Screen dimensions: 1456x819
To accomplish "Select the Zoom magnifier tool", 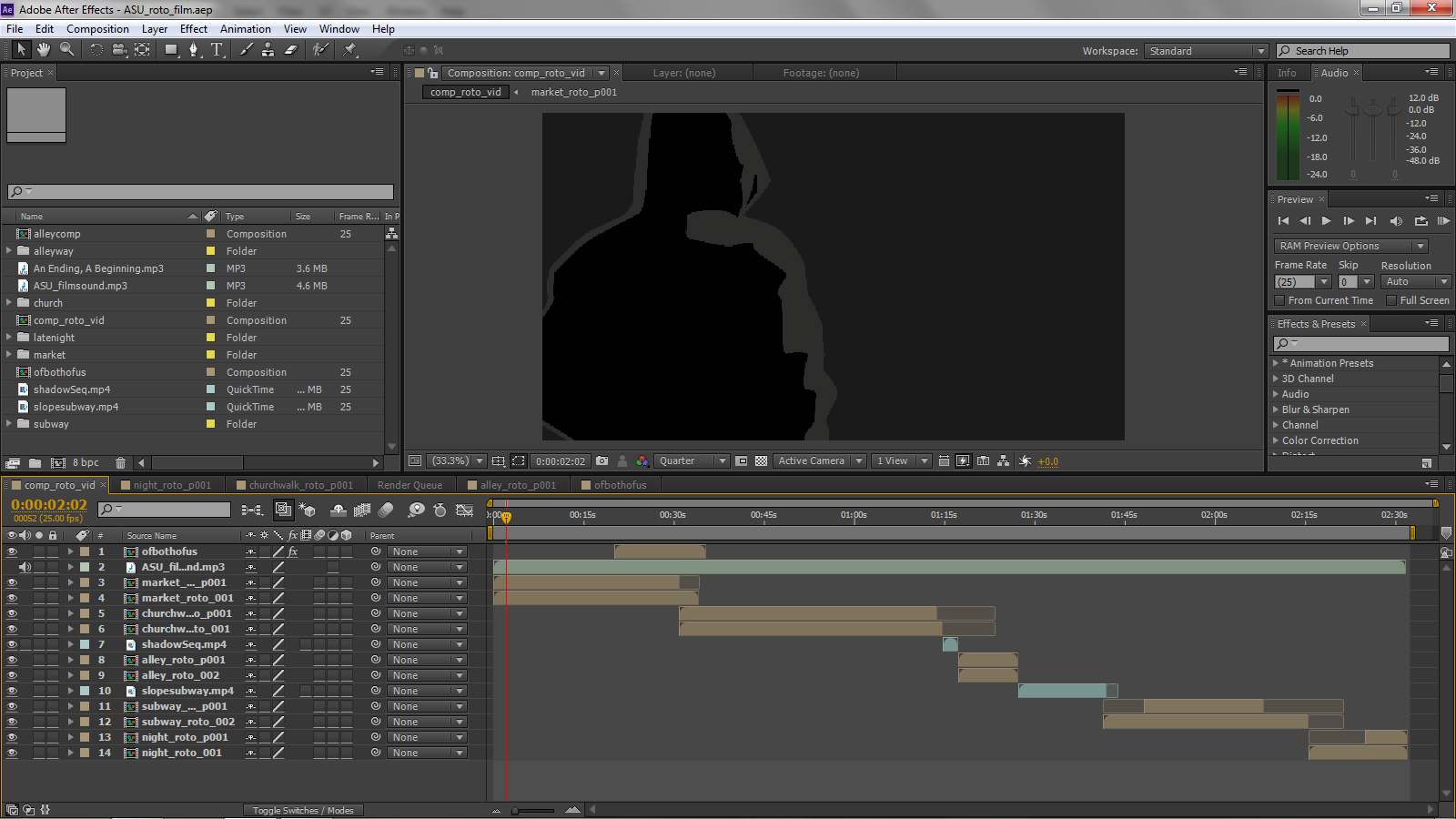I will coord(66,49).
